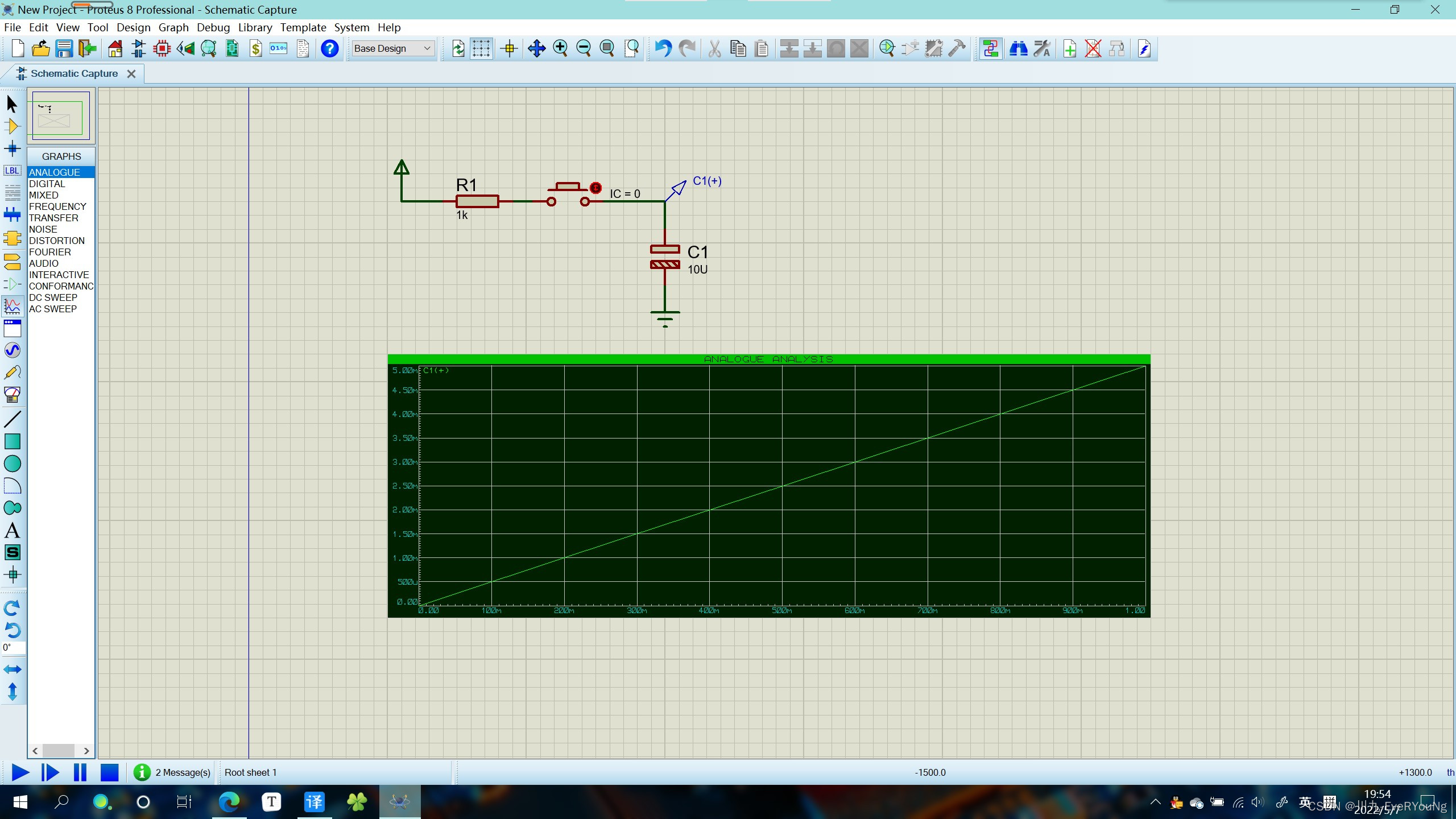1456x819 pixels.
Task: Click the overview thumbnail window
Action: (61, 116)
